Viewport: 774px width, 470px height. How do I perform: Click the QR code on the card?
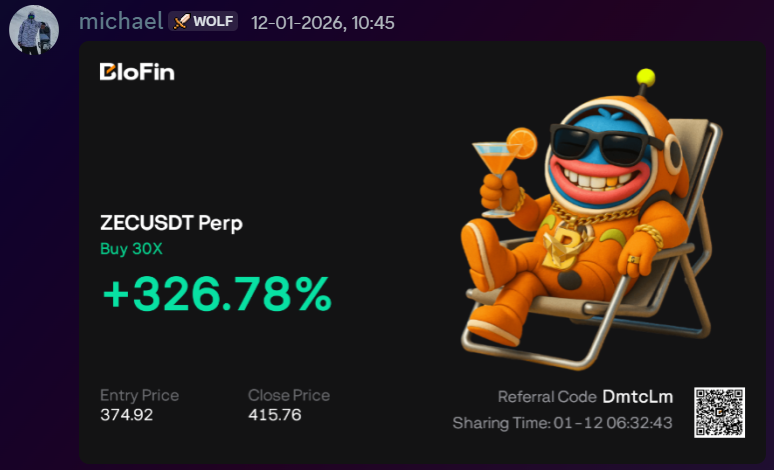719,411
